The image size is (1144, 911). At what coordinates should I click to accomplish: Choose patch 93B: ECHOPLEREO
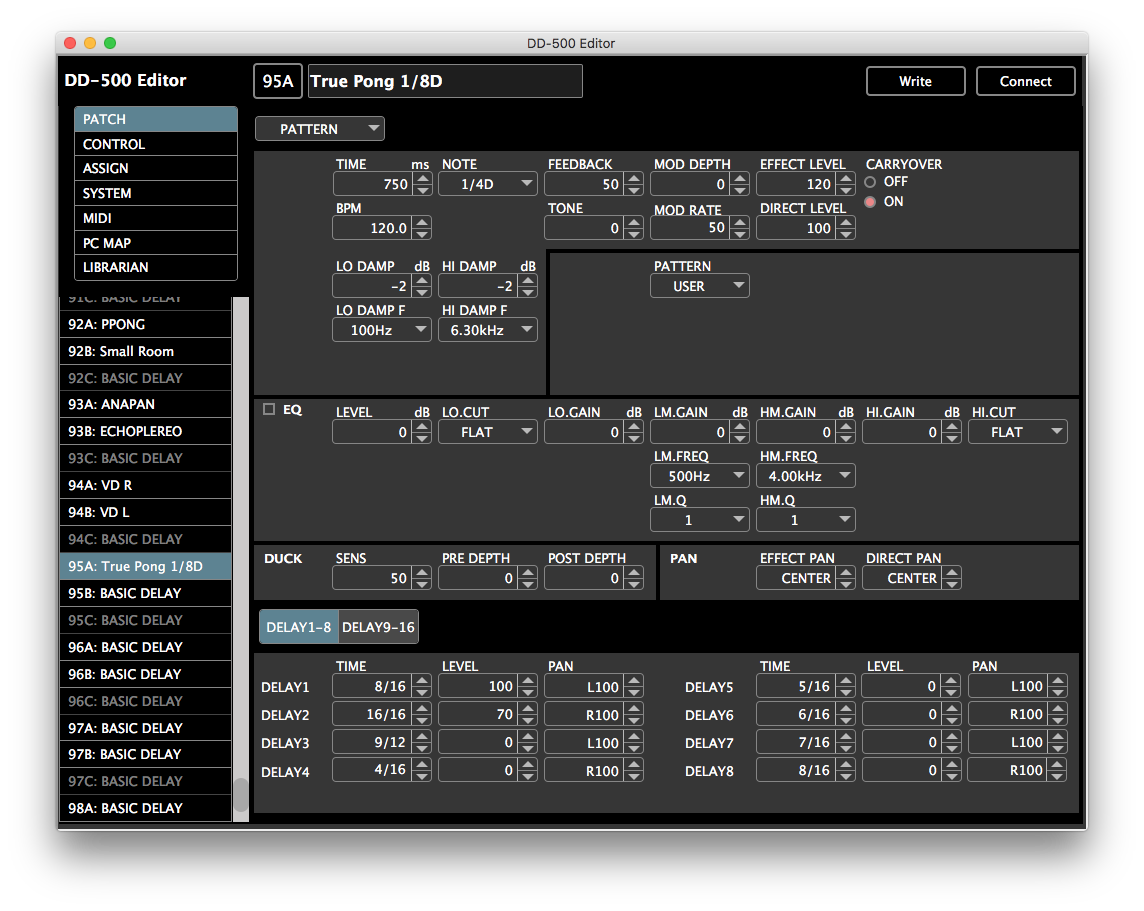[145, 431]
